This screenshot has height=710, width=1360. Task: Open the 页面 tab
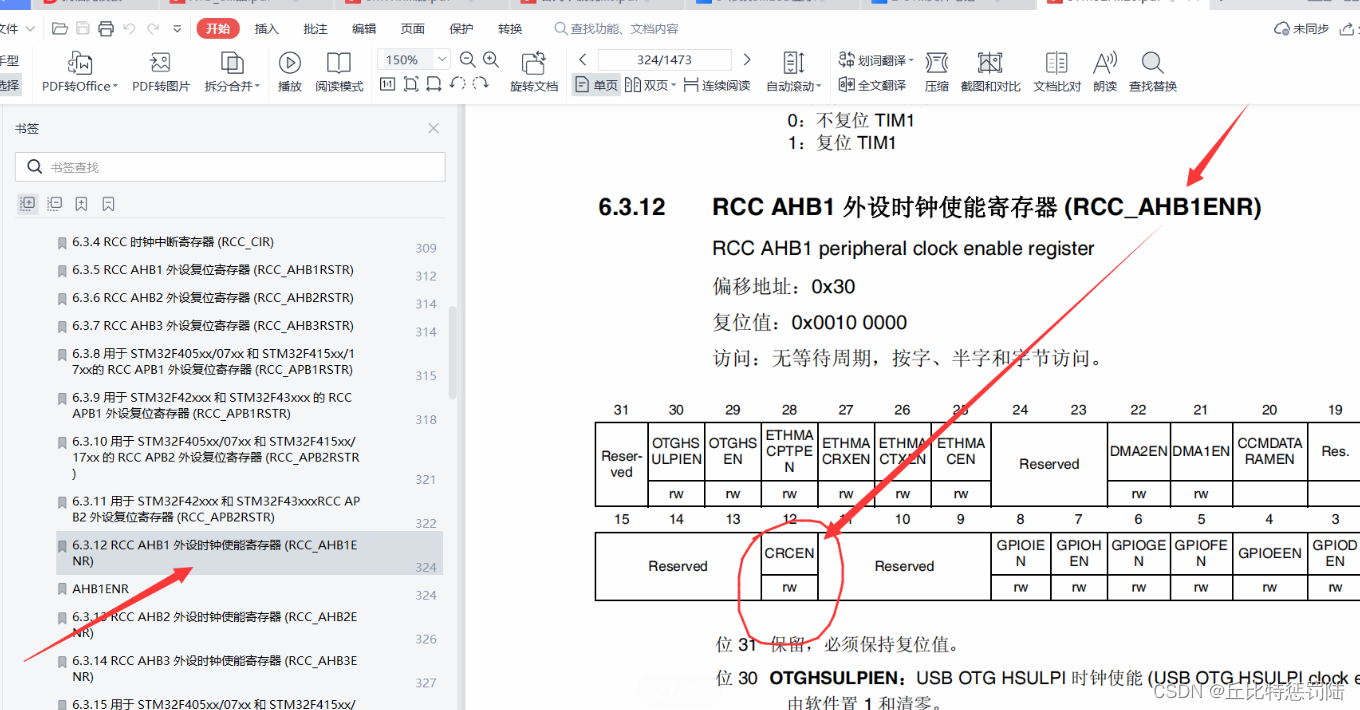(413, 29)
